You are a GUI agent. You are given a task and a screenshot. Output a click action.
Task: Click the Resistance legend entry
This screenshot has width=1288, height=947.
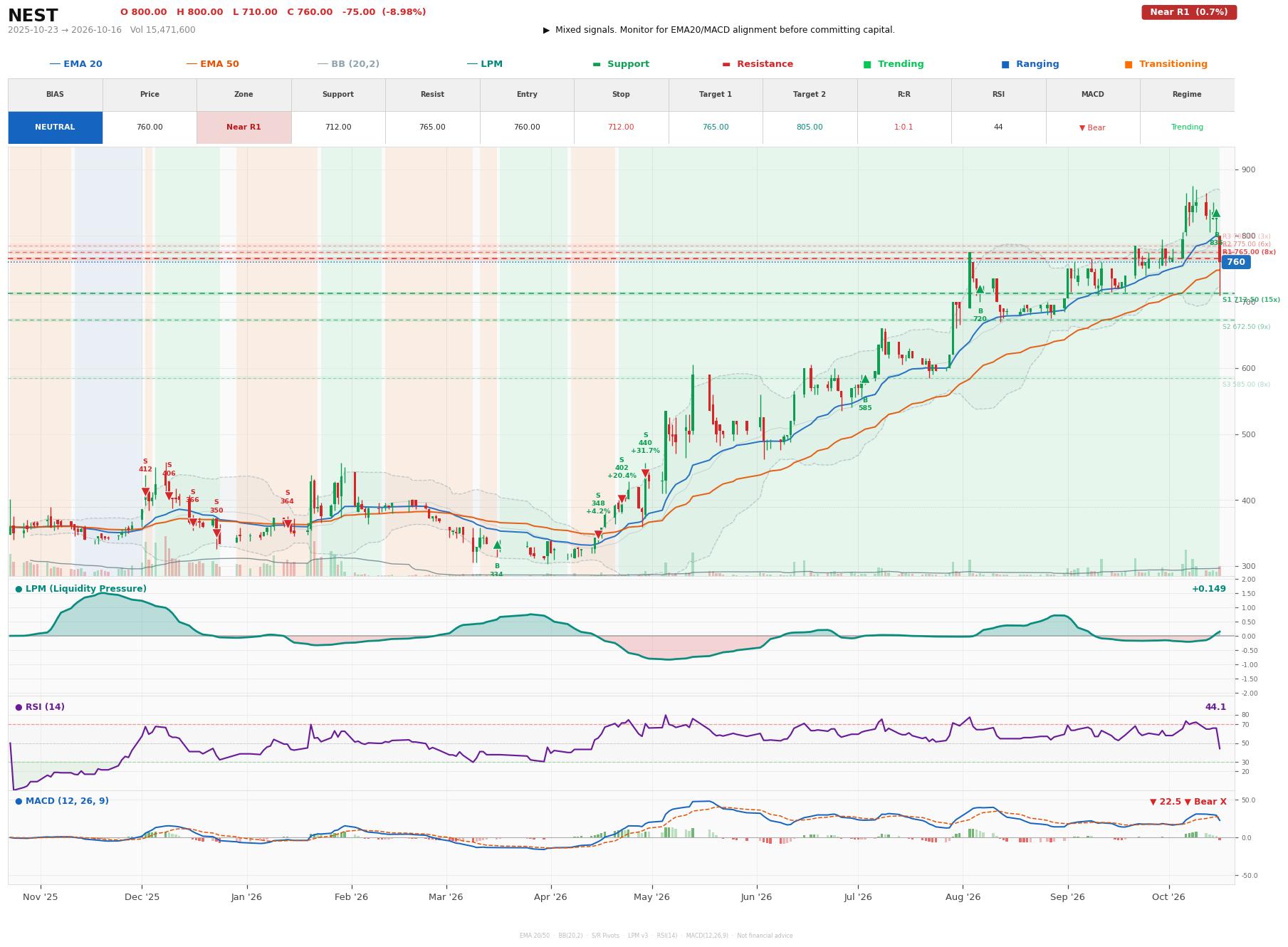click(x=758, y=64)
